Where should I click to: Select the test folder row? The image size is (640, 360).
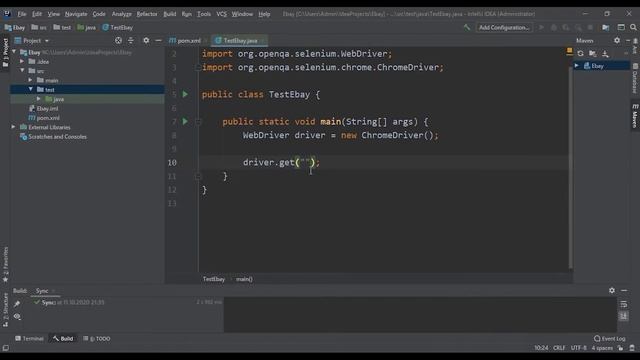click(x=87, y=89)
